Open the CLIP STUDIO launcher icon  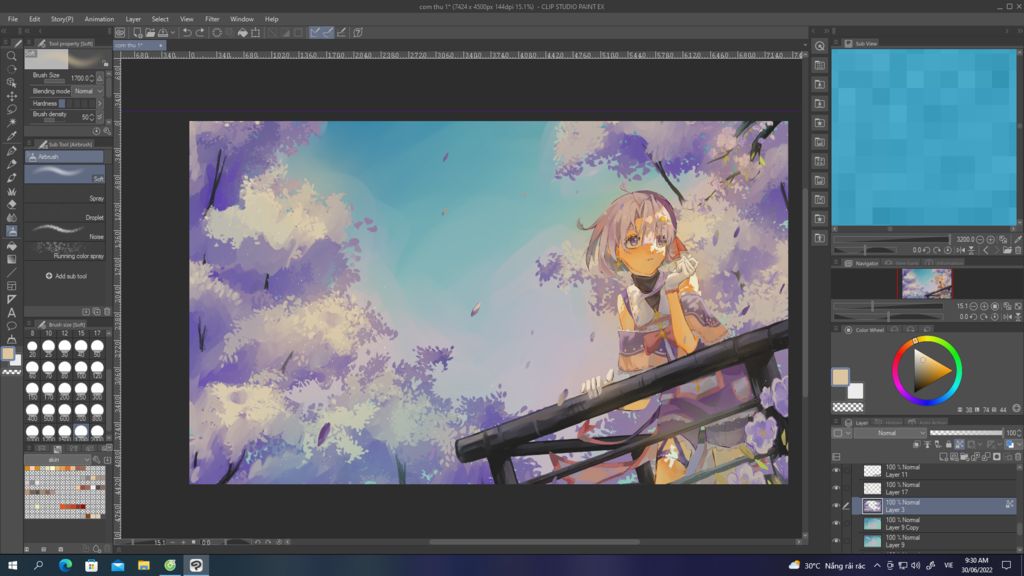click(120, 32)
